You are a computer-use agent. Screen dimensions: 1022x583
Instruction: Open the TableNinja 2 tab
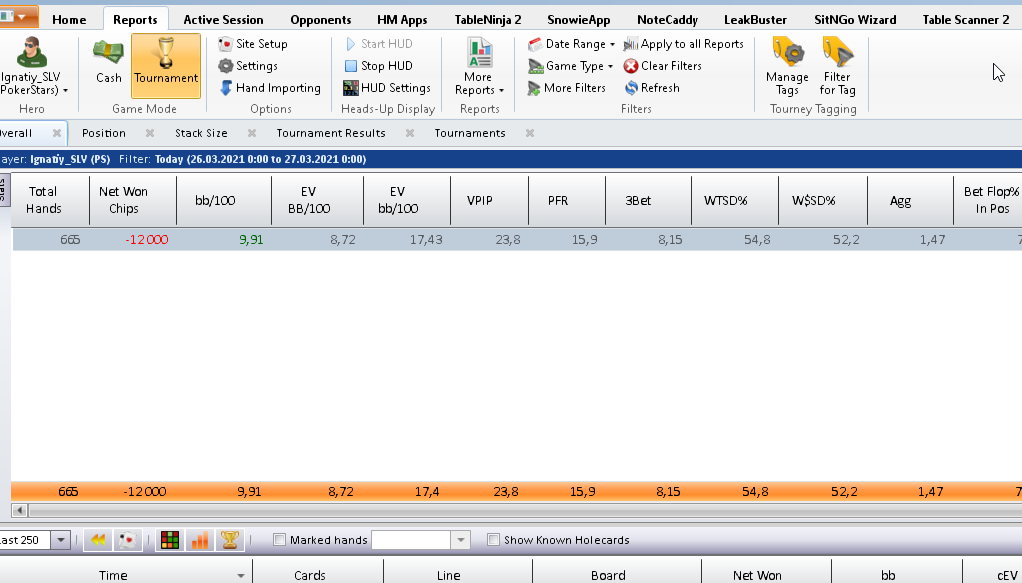click(x=488, y=20)
